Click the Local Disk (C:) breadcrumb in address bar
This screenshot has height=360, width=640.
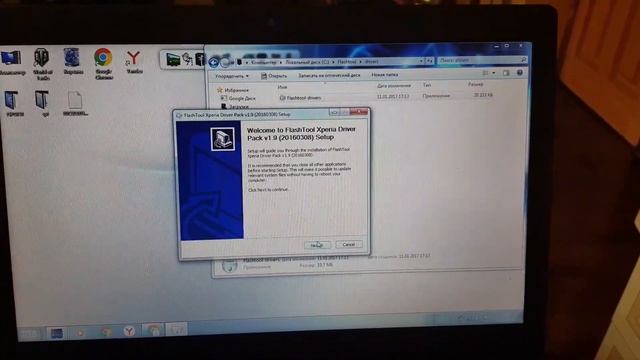tap(307, 62)
